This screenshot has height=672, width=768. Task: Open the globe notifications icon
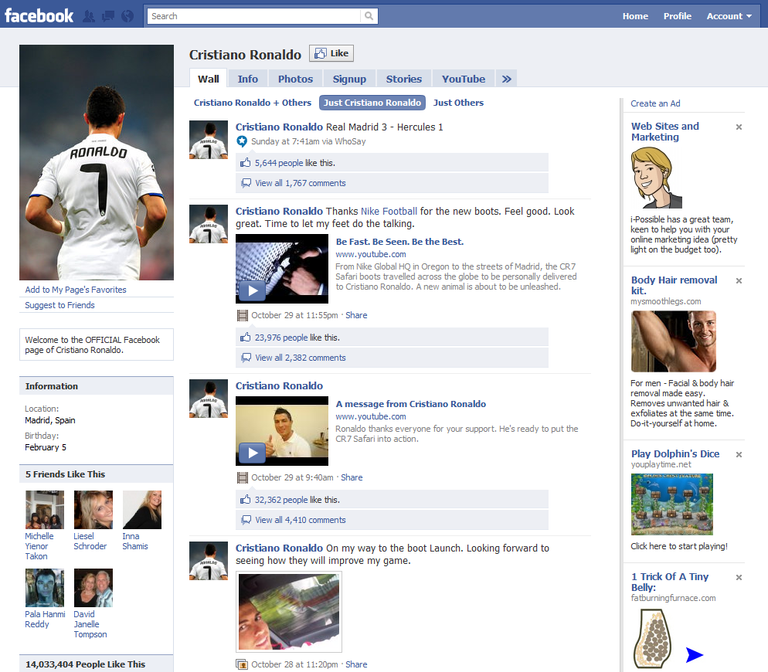coord(127,16)
